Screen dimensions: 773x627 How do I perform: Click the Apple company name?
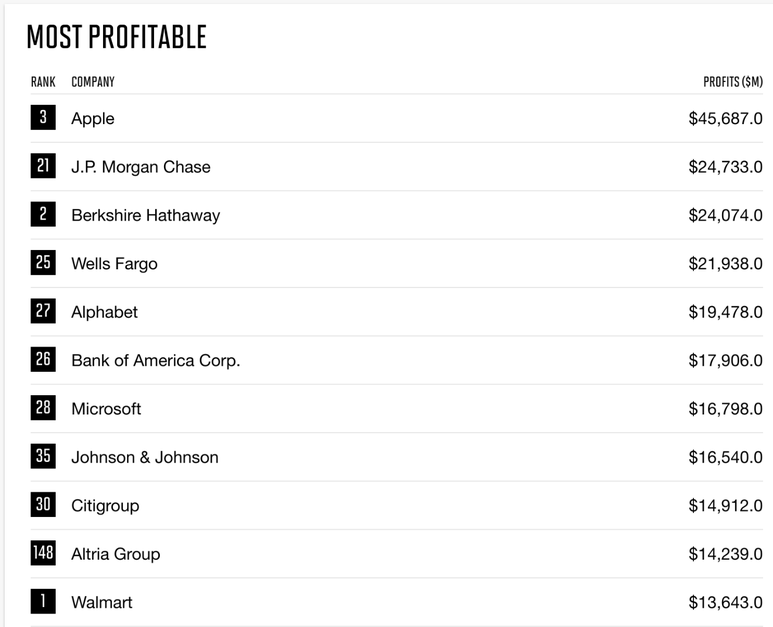(x=93, y=119)
